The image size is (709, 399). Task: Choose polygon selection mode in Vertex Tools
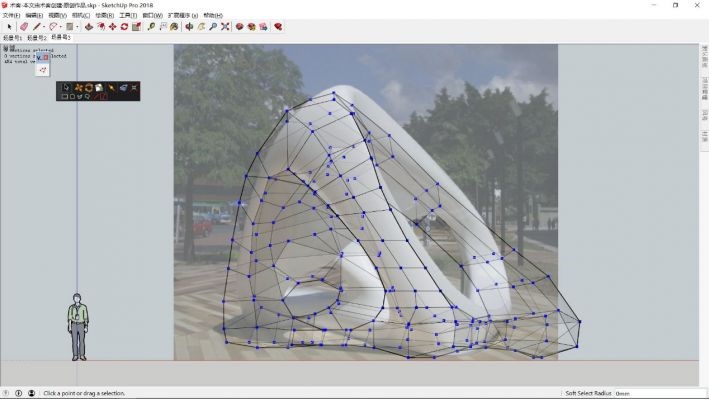[x=80, y=97]
